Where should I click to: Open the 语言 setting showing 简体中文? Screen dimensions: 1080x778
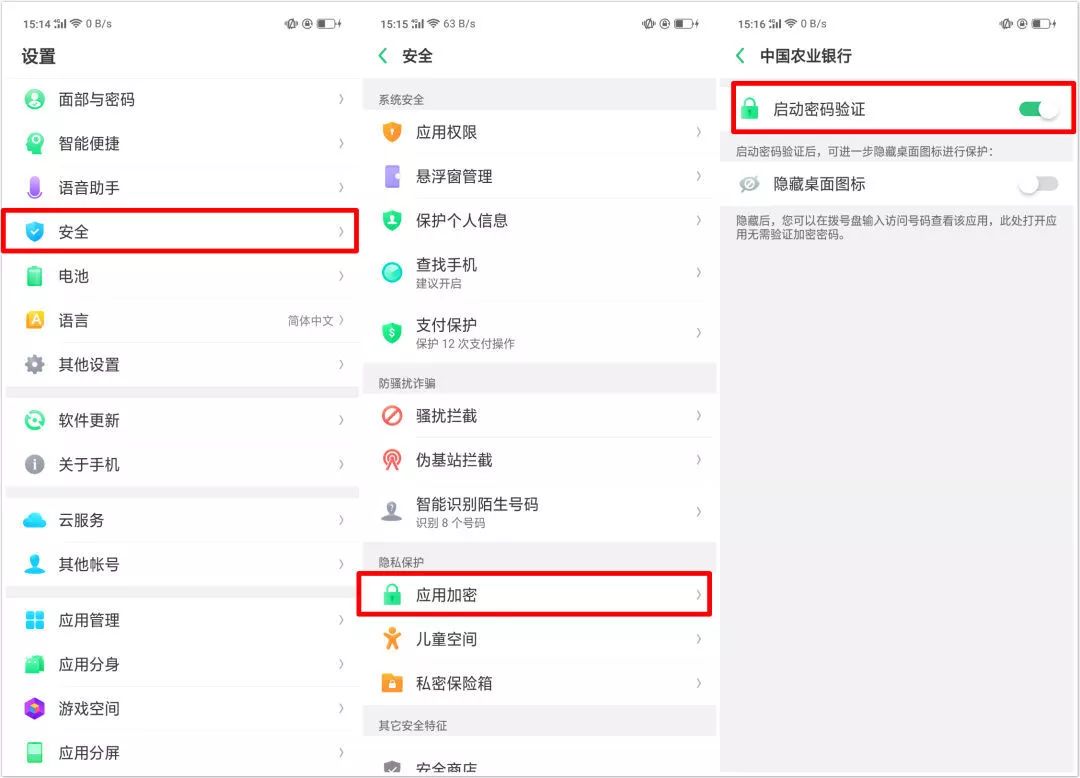pos(180,320)
